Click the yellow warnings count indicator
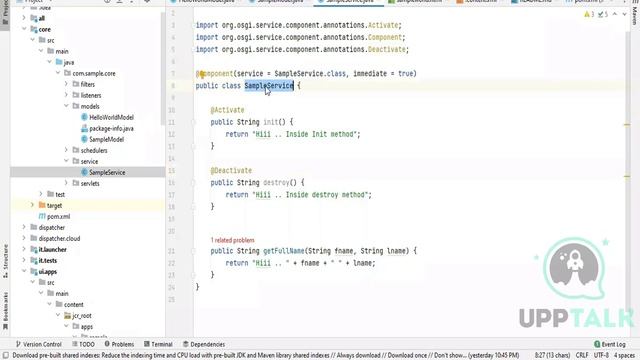The image size is (640, 360). point(589,14)
